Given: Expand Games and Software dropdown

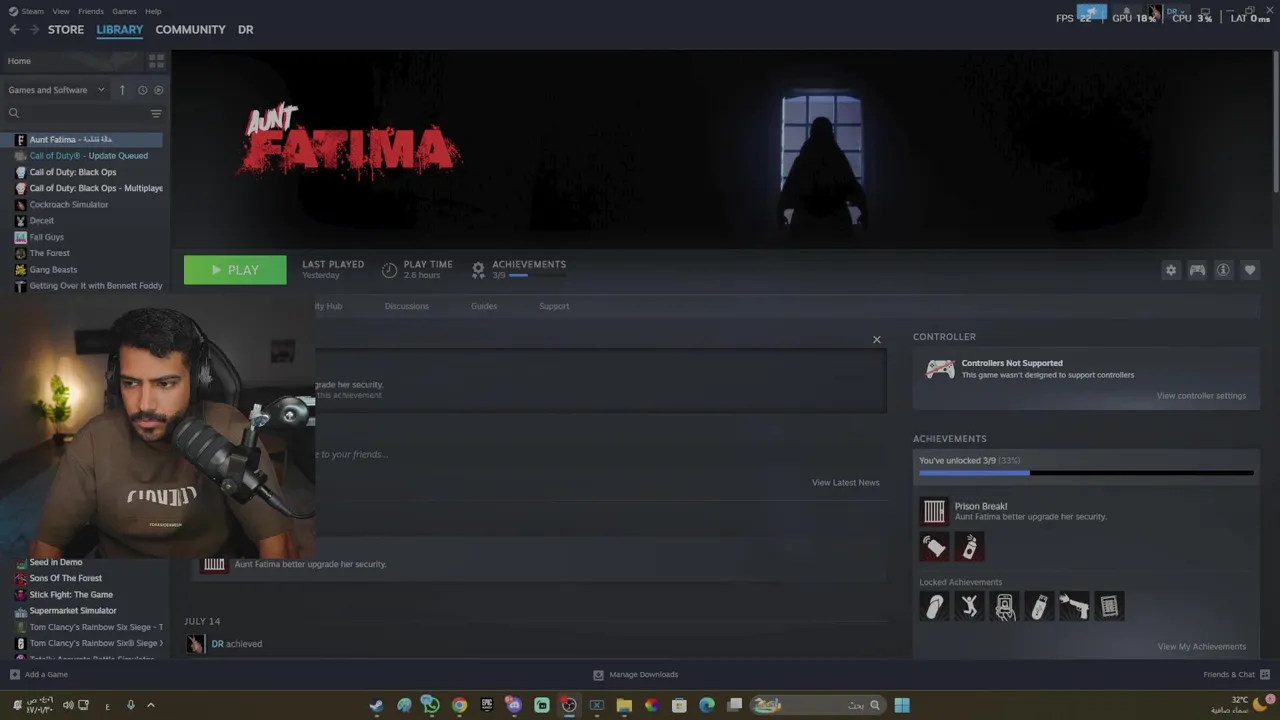Looking at the screenshot, I should point(57,90).
